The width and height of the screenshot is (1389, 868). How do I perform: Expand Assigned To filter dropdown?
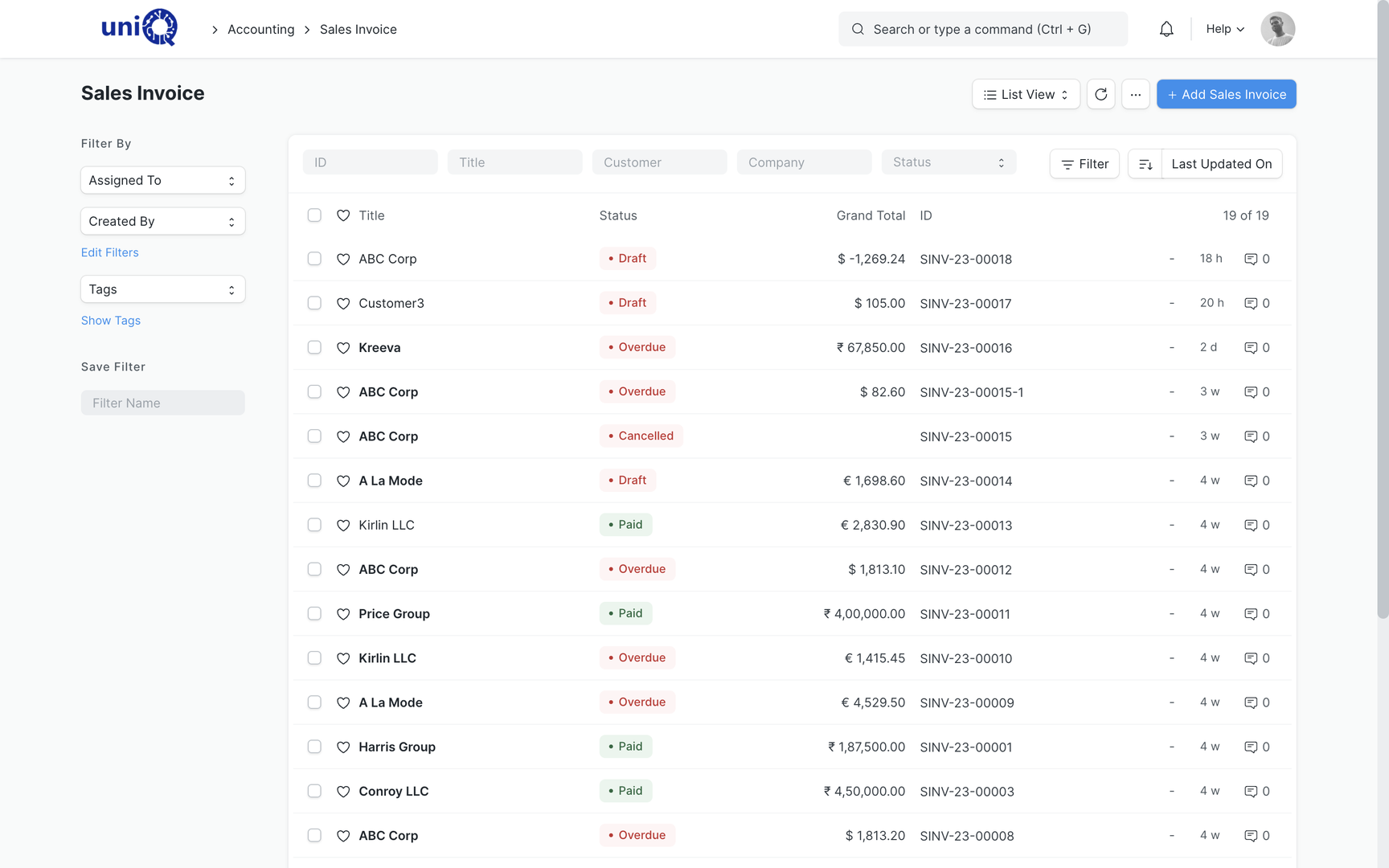click(x=162, y=180)
